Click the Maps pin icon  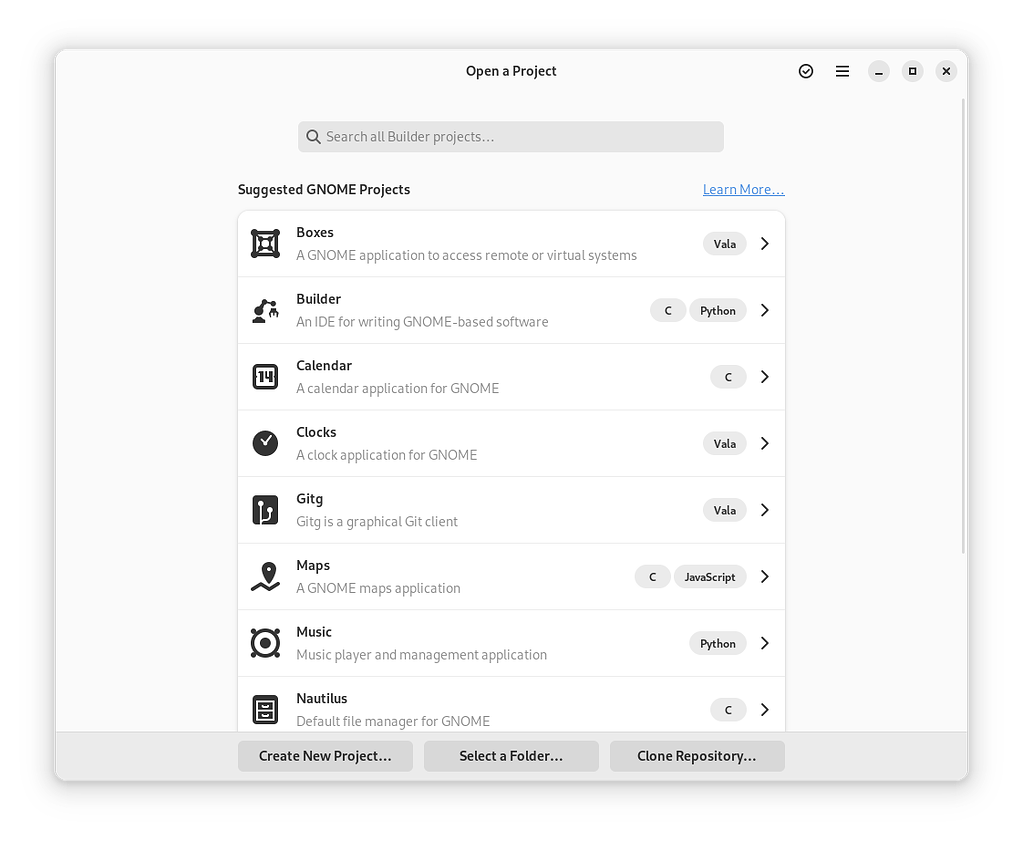pyautogui.click(x=264, y=576)
